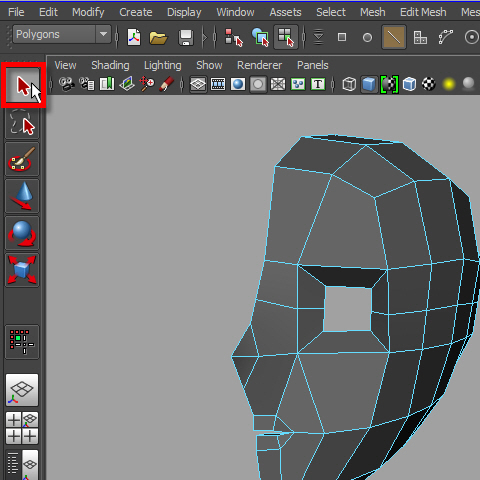Open scene with the folder icon
480x480 pixels.
tap(158, 37)
